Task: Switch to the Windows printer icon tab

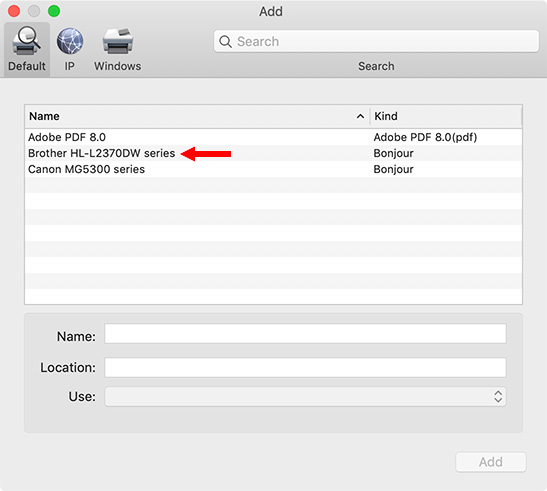Action: coord(118,41)
